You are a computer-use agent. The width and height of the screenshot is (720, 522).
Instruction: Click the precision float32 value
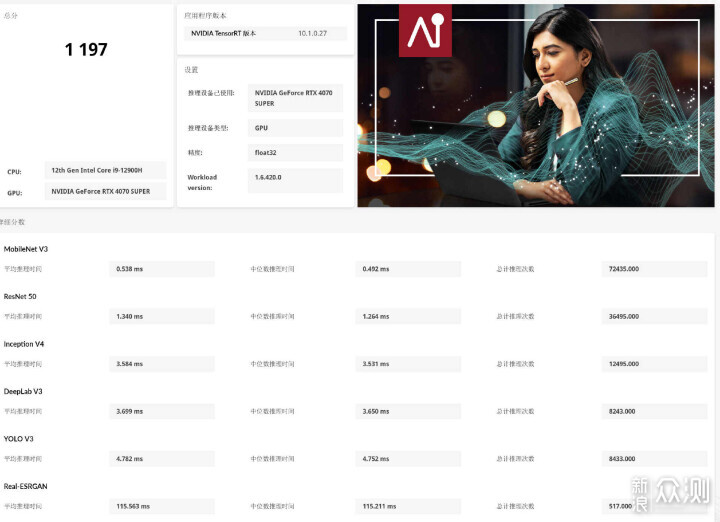(x=295, y=152)
